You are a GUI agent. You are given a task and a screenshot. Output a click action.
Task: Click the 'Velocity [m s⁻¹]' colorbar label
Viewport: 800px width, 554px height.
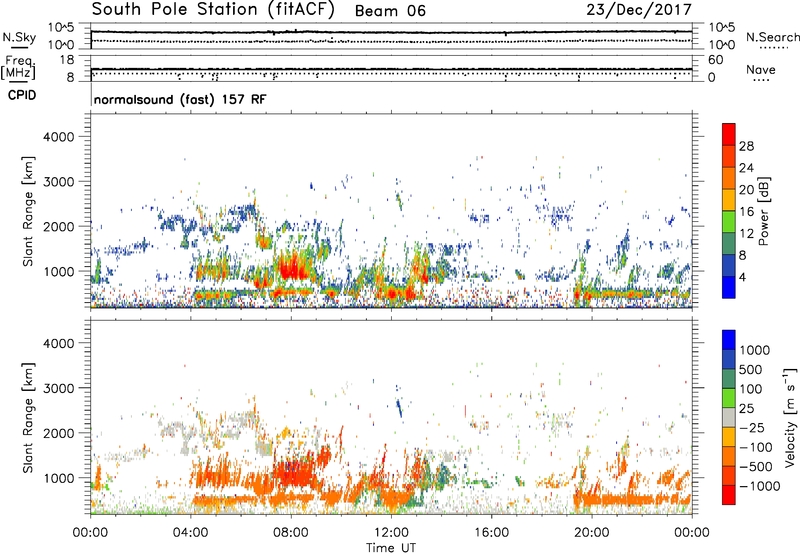click(790, 417)
